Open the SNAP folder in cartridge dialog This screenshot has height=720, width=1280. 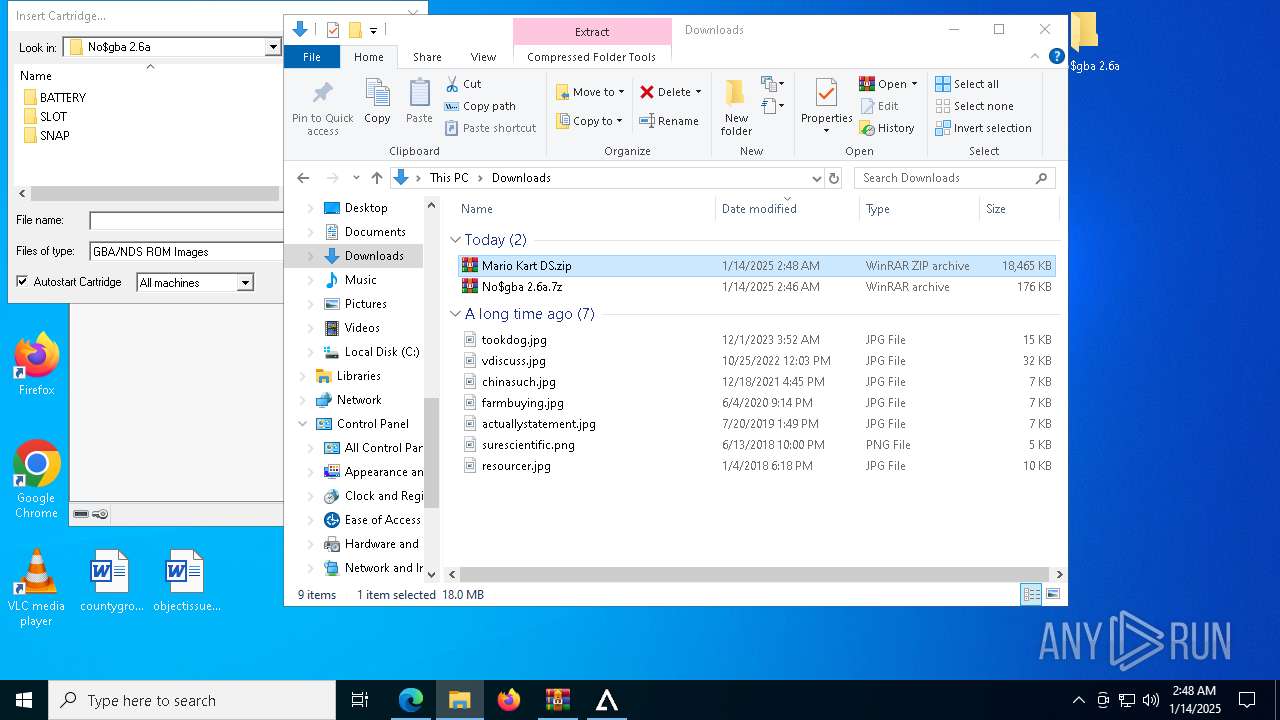(x=46, y=136)
